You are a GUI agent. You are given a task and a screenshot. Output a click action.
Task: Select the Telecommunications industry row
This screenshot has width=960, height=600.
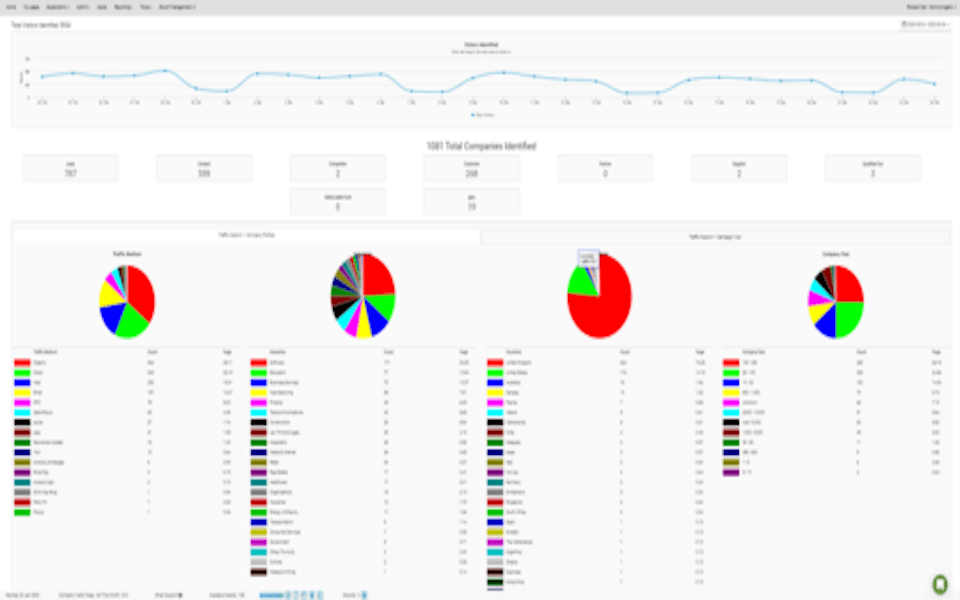coord(363,412)
